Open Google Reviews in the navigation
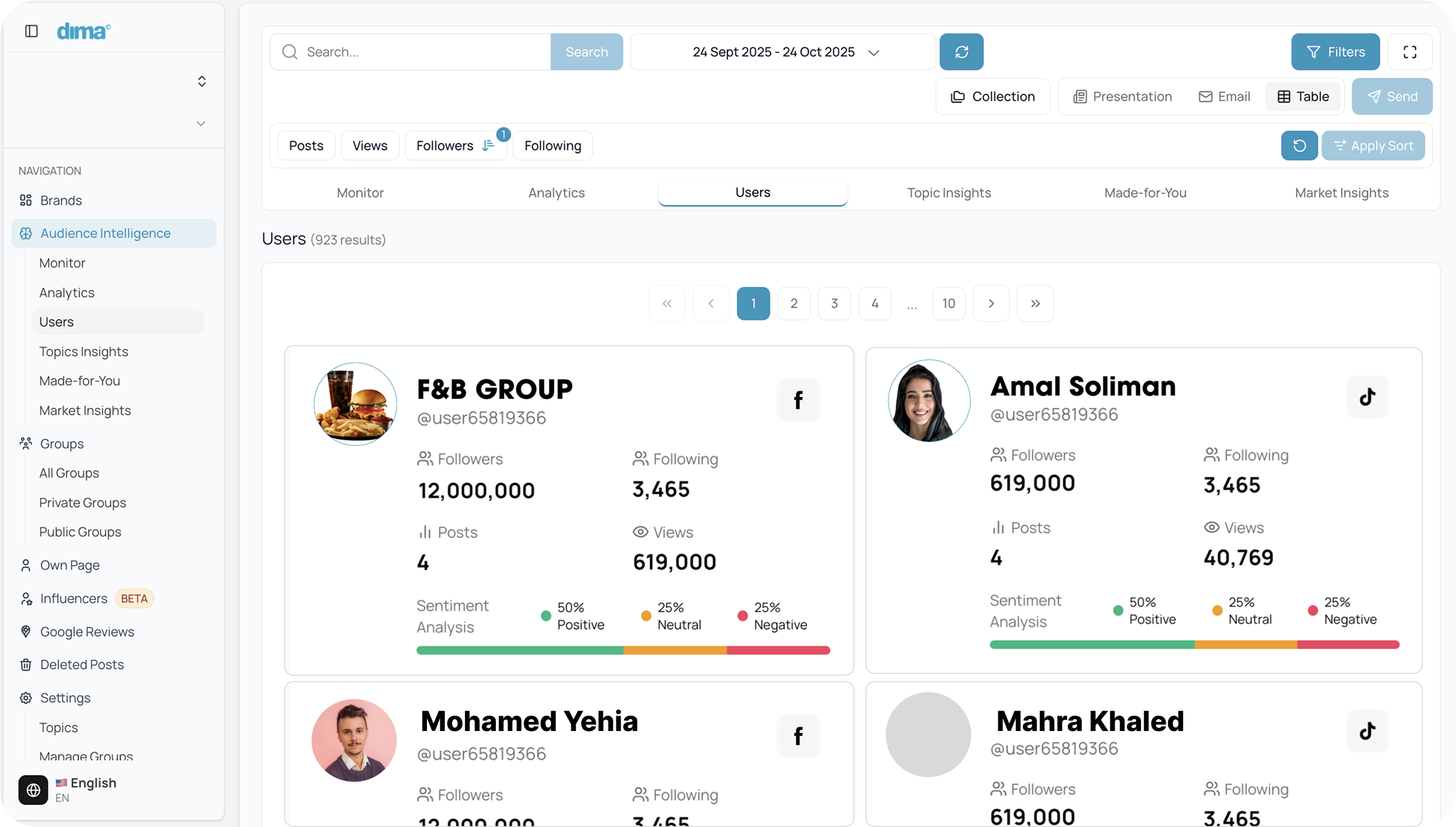Viewport: 1456px width, 827px height. (x=87, y=632)
